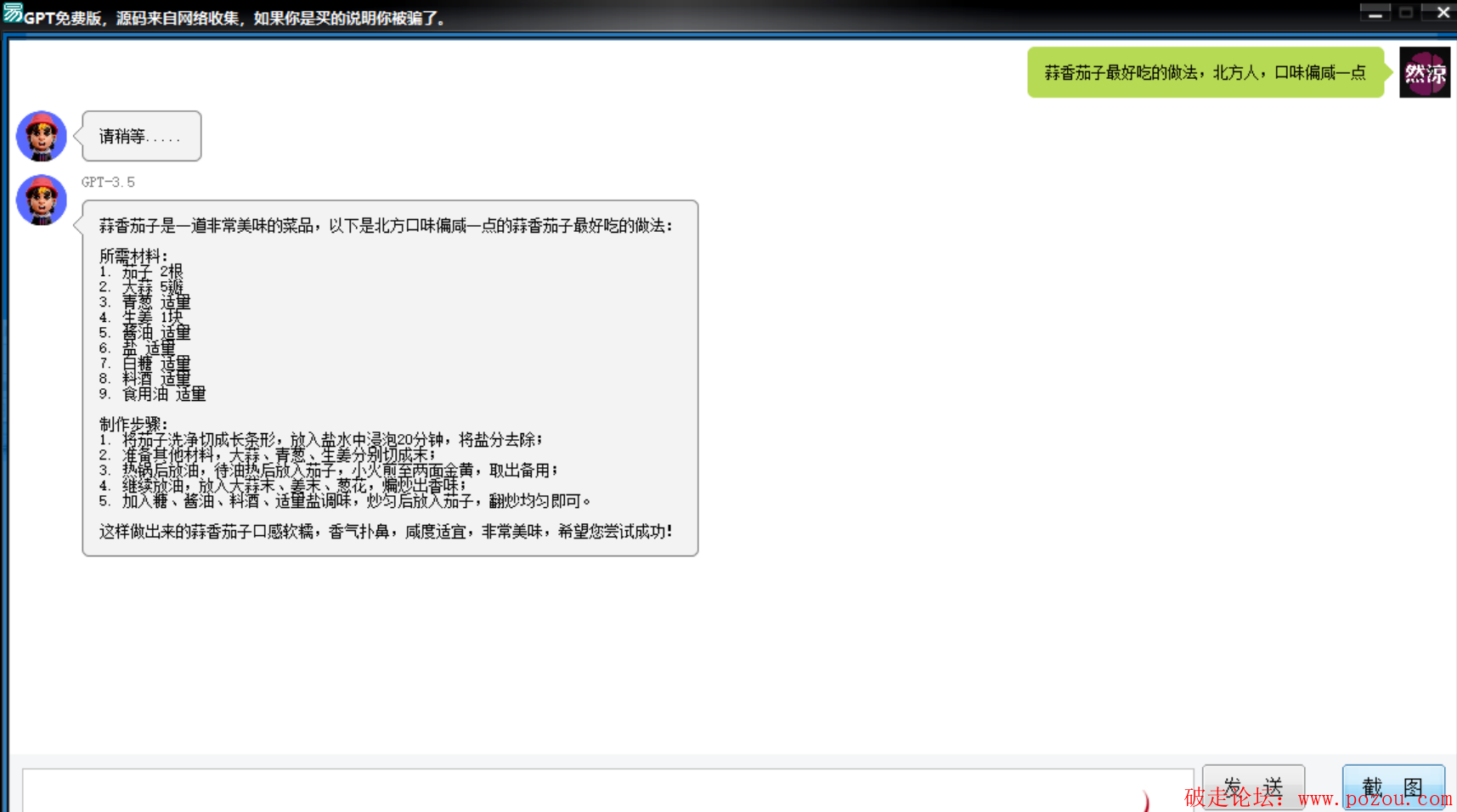Click the app icon in title bar
This screenshot has width=1457, height=812.
tap(12, 14)
